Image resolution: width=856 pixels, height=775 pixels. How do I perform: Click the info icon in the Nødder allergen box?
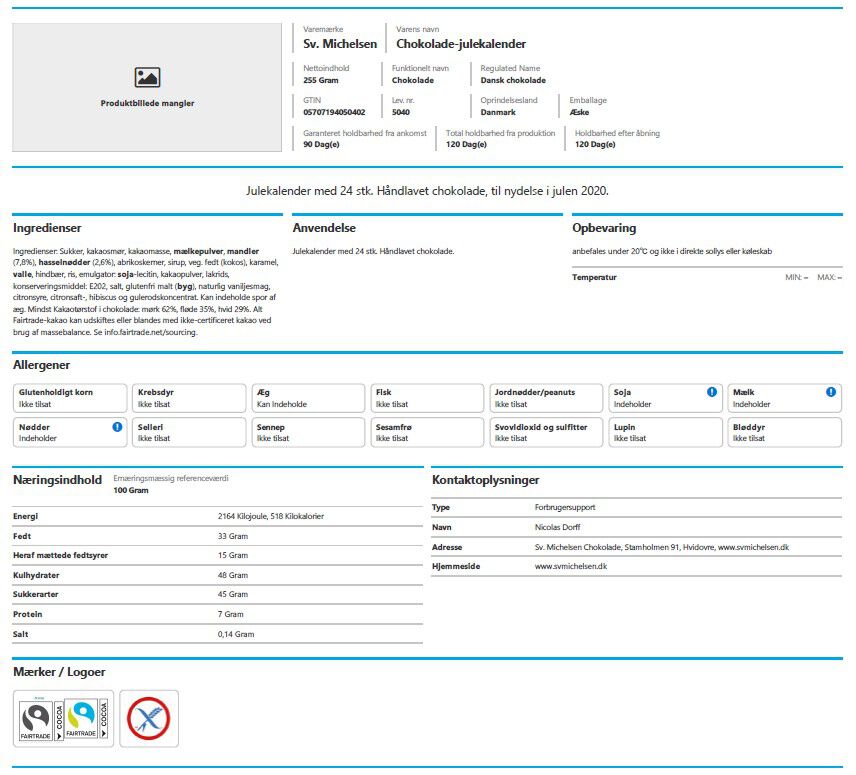117,427
